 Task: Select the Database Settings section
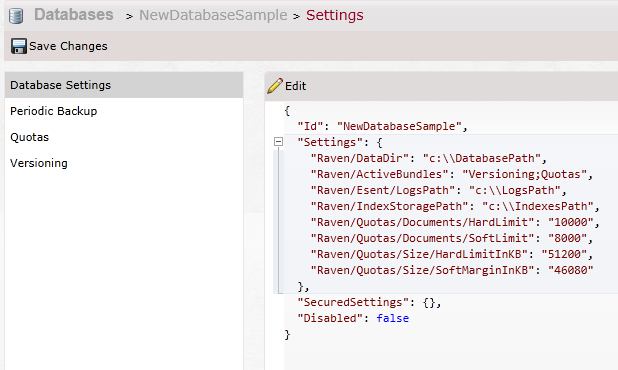(124, 85)
